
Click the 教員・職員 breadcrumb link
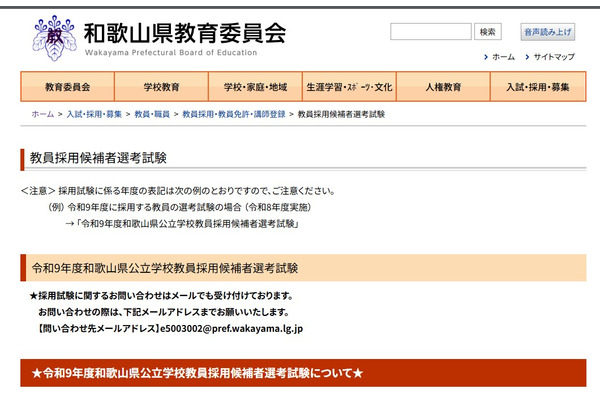(152, 114)
